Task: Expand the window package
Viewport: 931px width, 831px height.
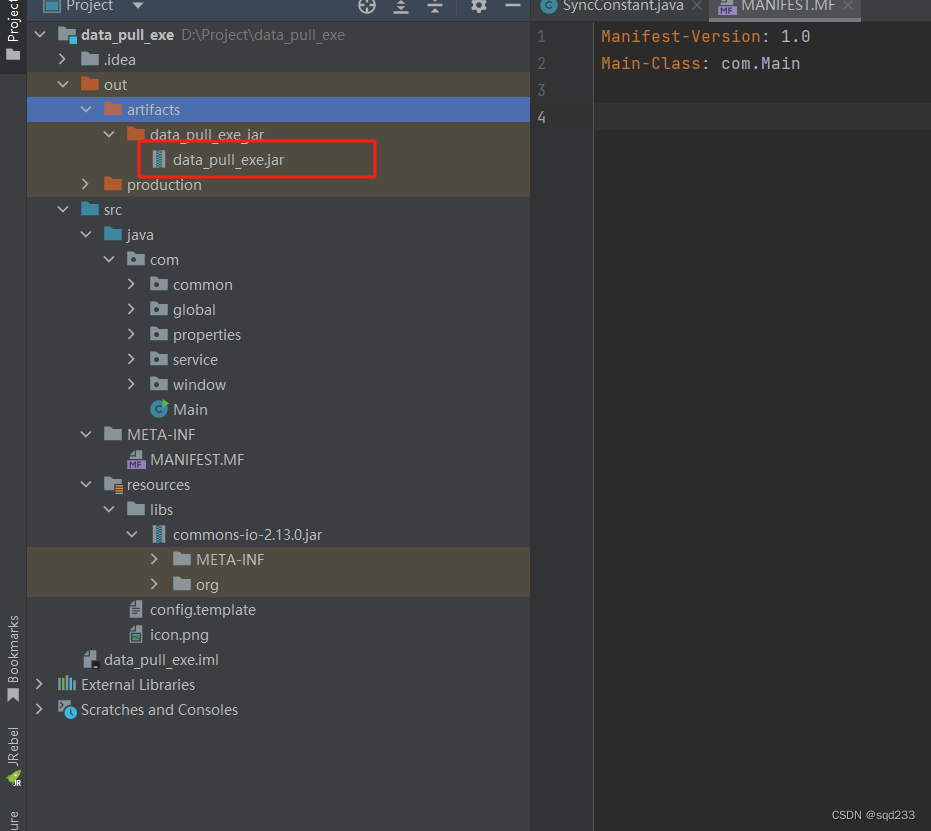Action: click(x=132, y=384)
